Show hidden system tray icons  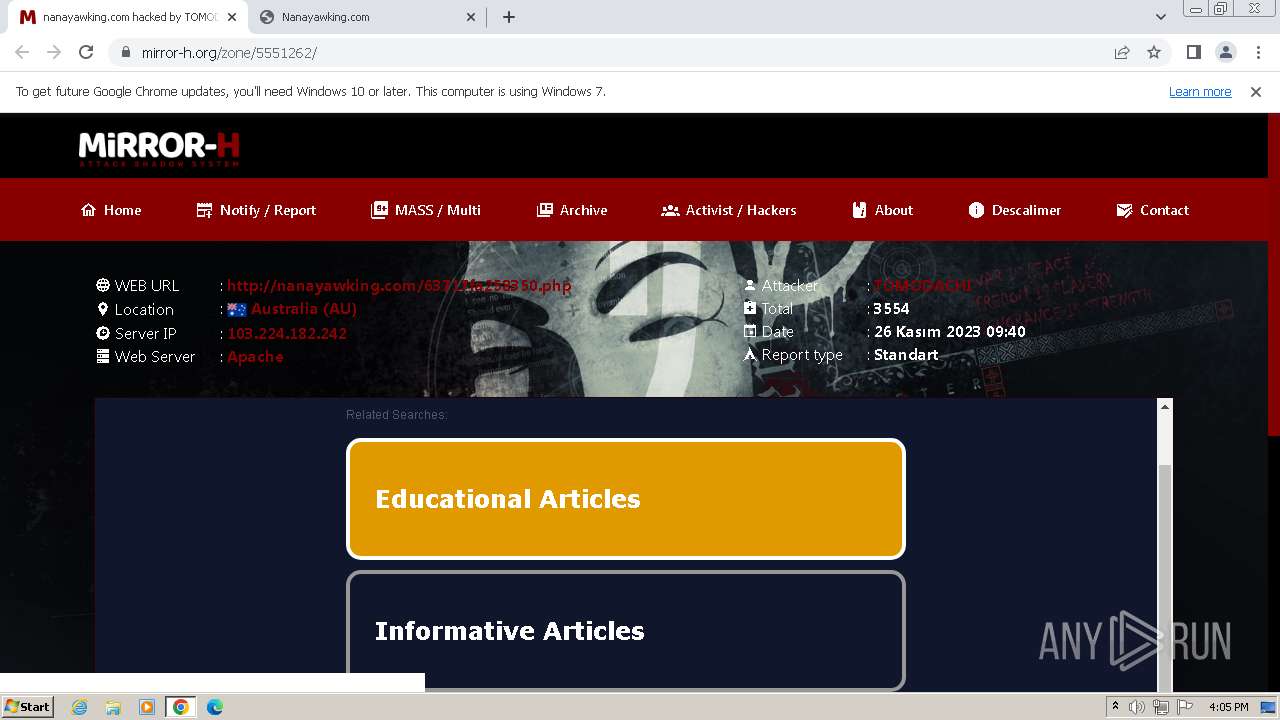click(1115, 707)
